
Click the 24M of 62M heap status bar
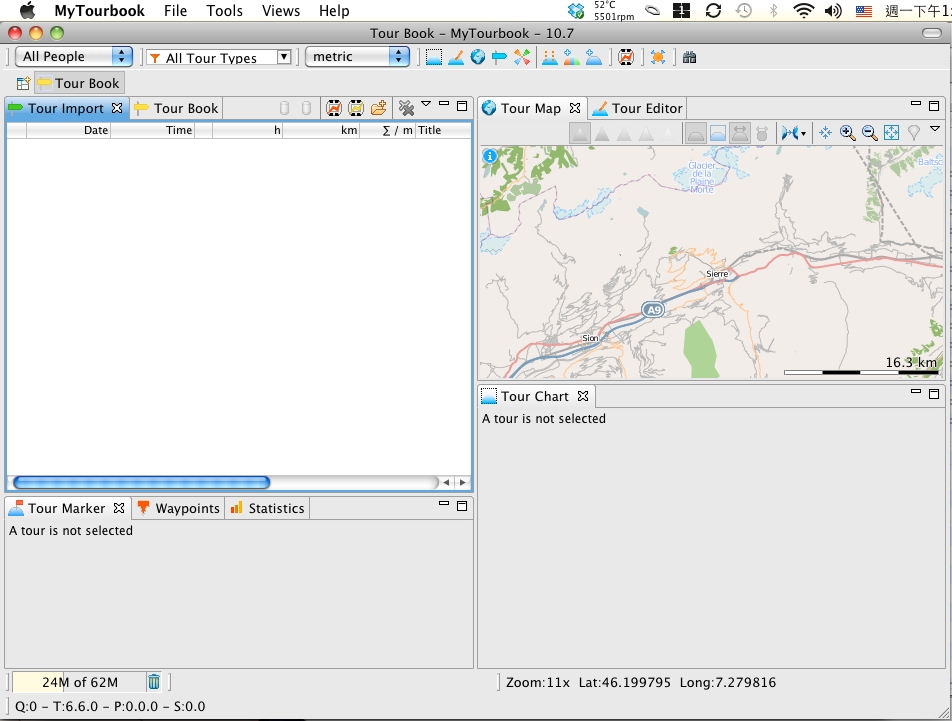click(80, 682)
